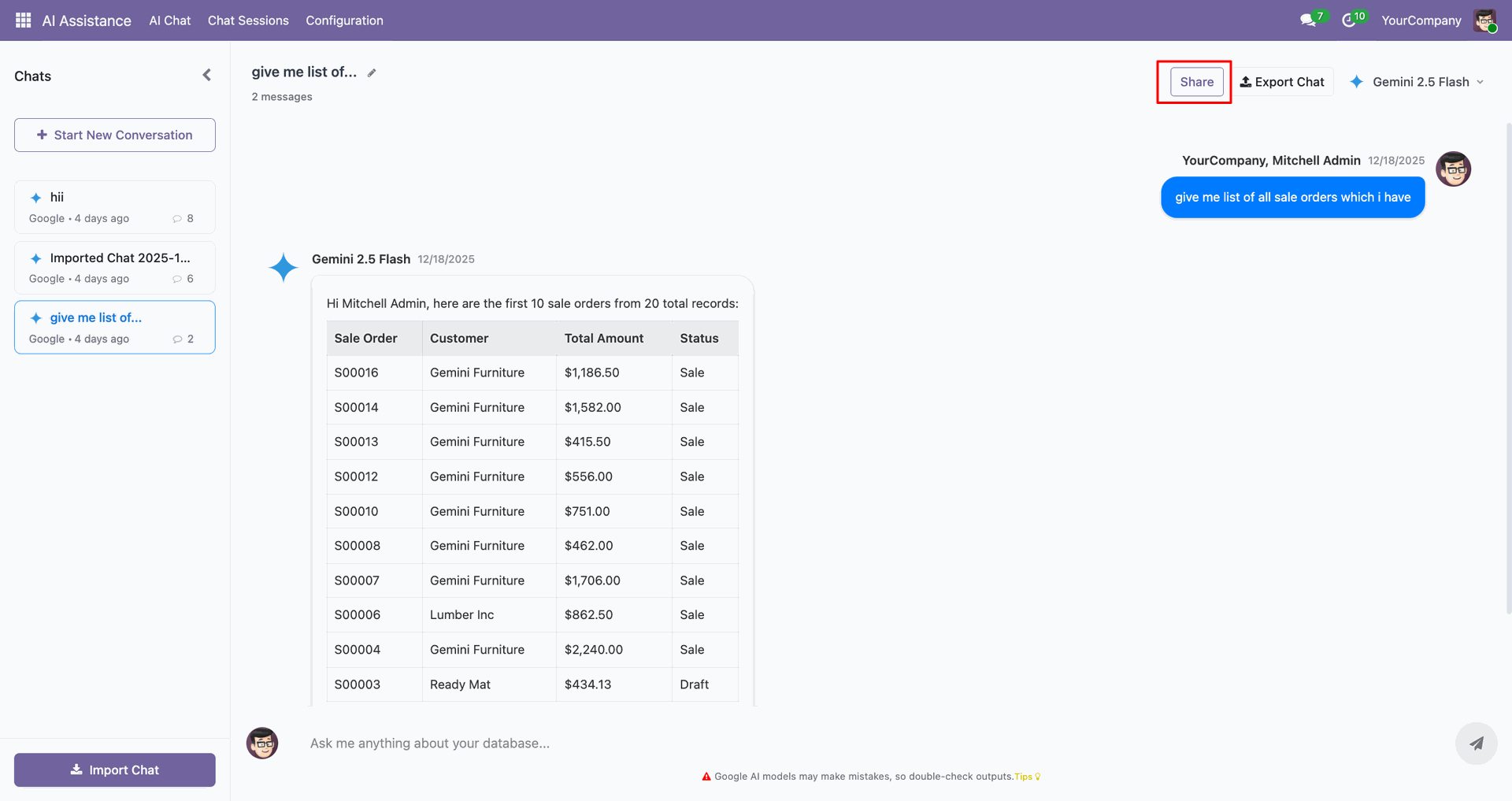
Task: Click the Gemini sparkle icon beside response
Action: click(283, 268)
